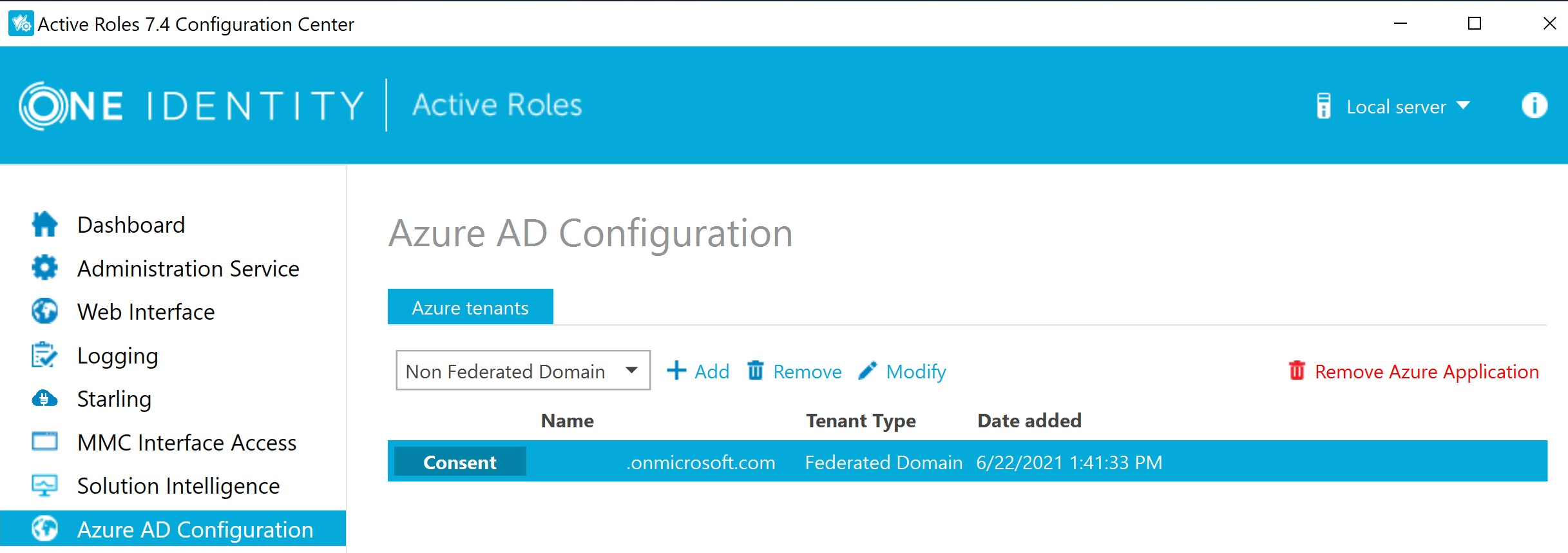Screen dimensions: 1568x553
Task: Open the Non Federated Domain dropdown
Action: click(x=523, y=370)
